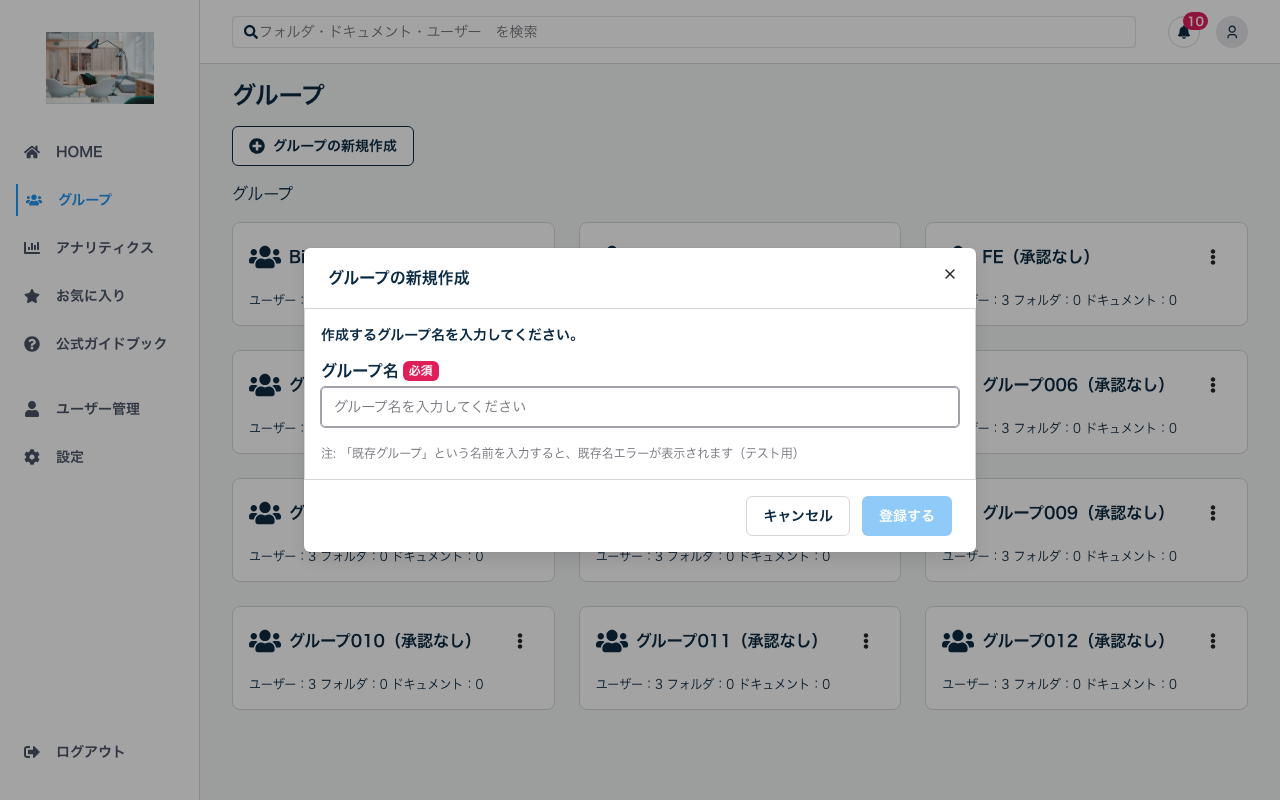Select グループ in the sidebar navigation
Screen dimensions: 1280x800
85,199
